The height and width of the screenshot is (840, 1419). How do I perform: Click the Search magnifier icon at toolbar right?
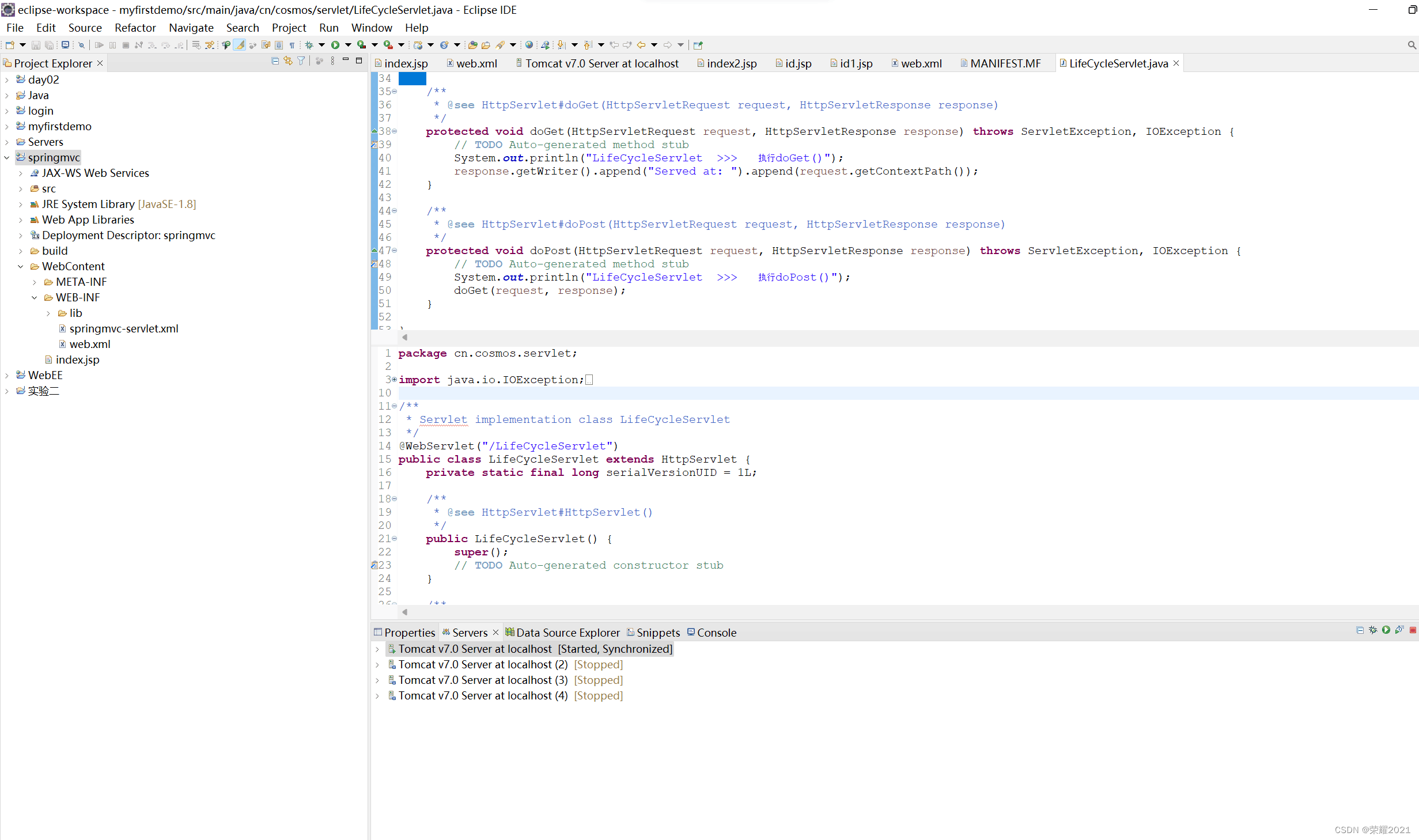point(1412,45)
